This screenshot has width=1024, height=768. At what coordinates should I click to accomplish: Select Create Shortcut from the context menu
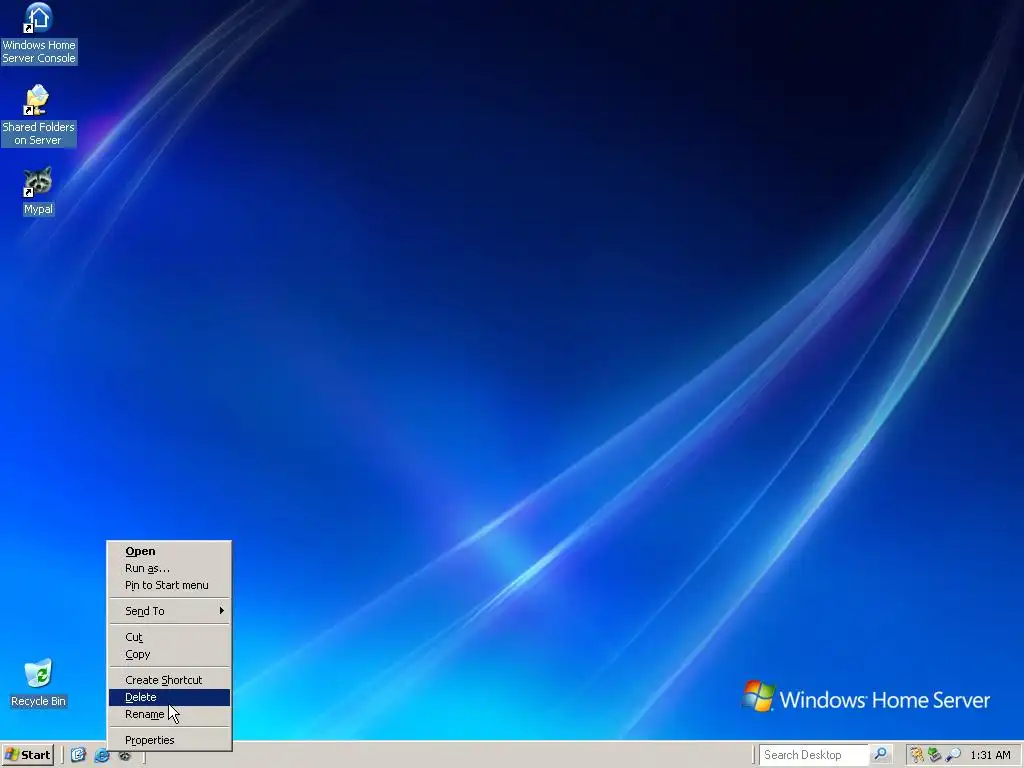(169, 680)
